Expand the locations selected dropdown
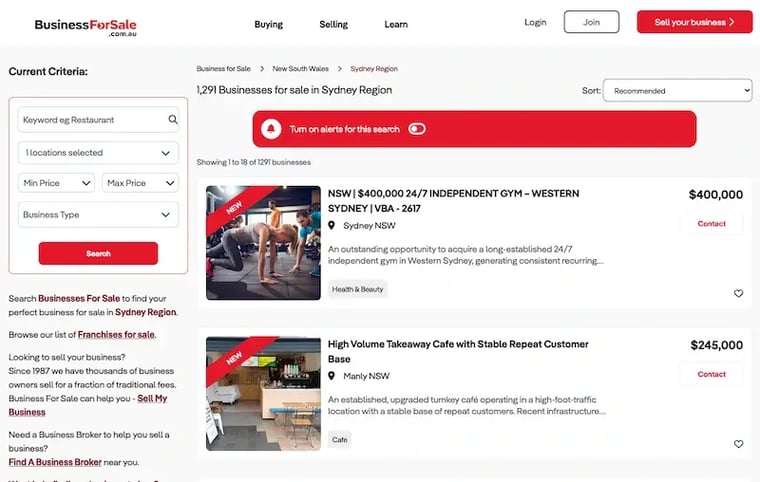The height and width of the screenshot is (482, 760). (98, 153)
